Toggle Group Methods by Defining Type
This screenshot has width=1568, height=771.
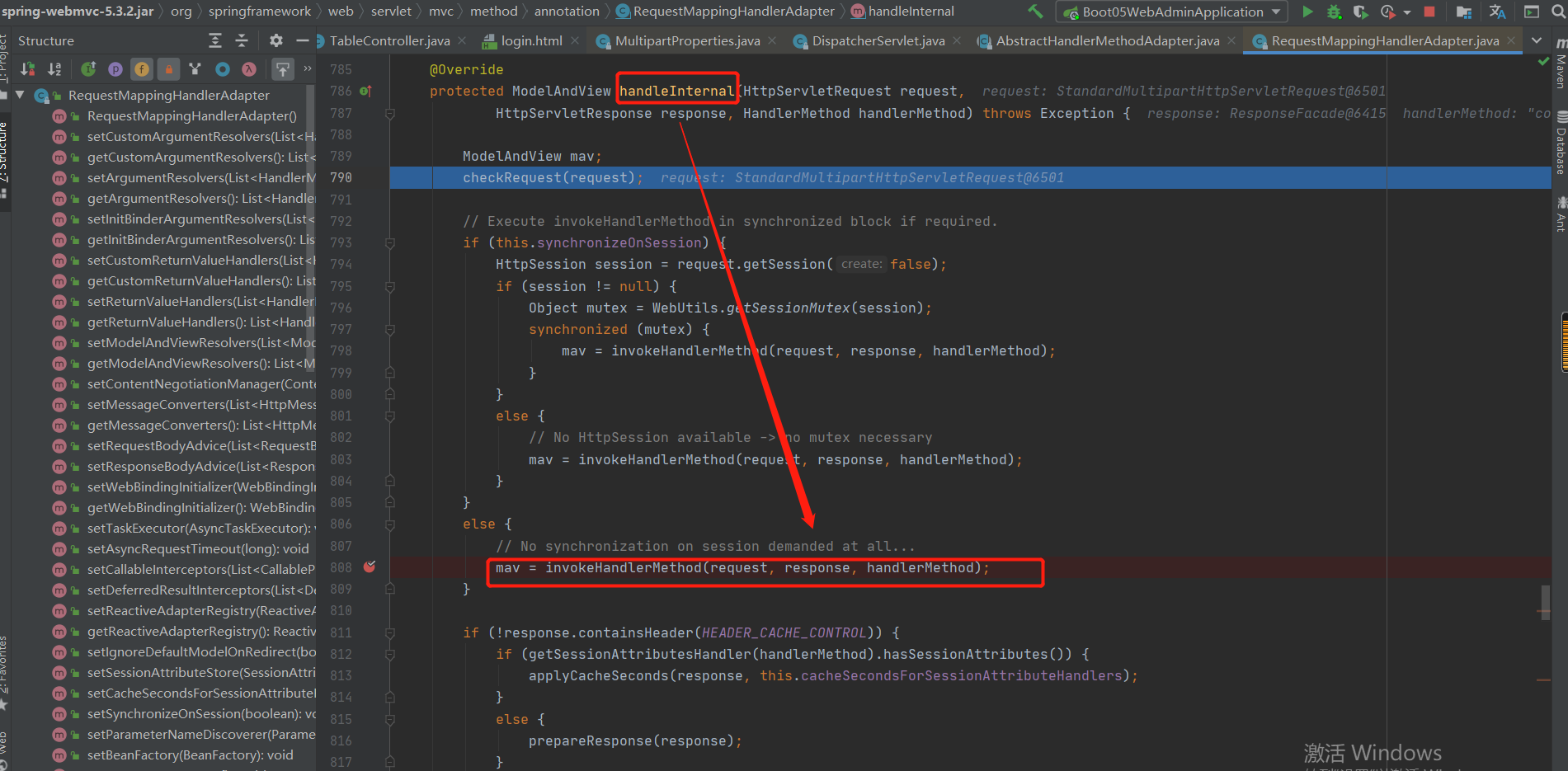[195, 69]
